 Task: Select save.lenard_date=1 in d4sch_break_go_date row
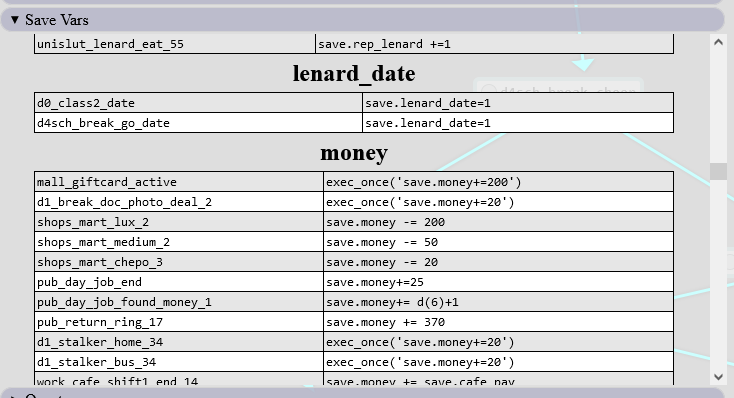point(518,123)
